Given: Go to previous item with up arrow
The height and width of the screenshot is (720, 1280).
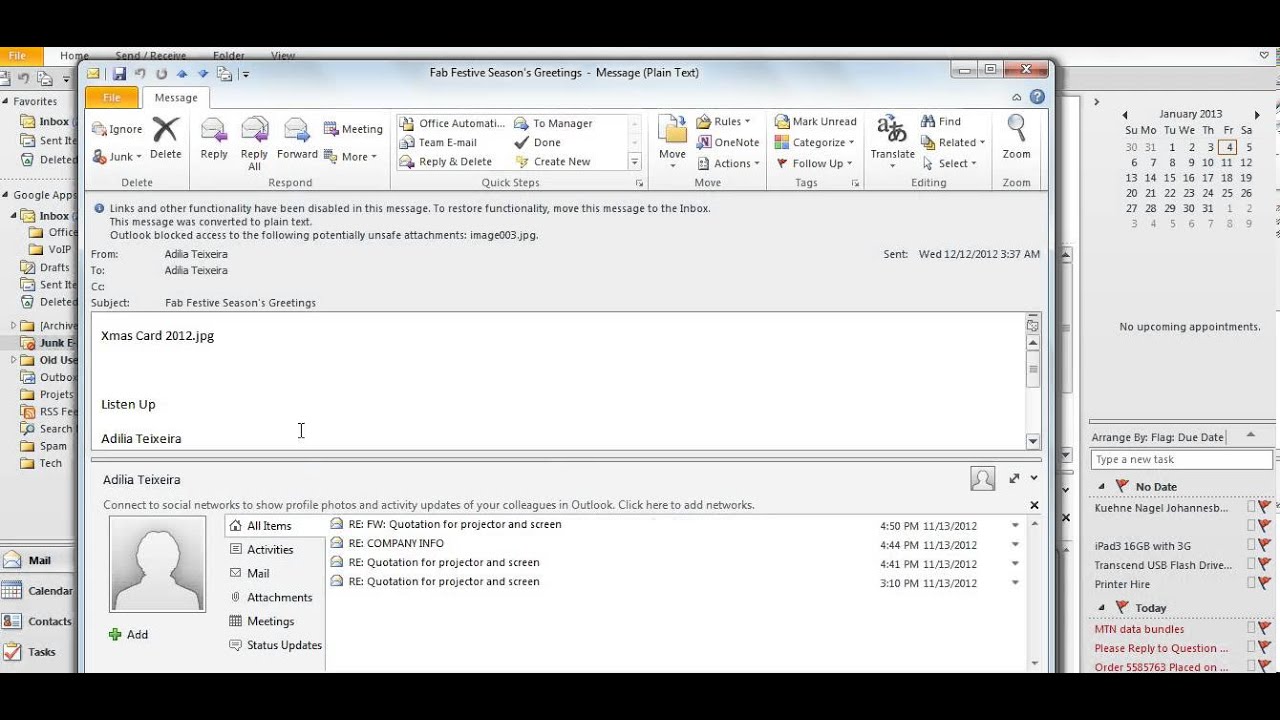Looking at the screenshot, I should 182,73.
